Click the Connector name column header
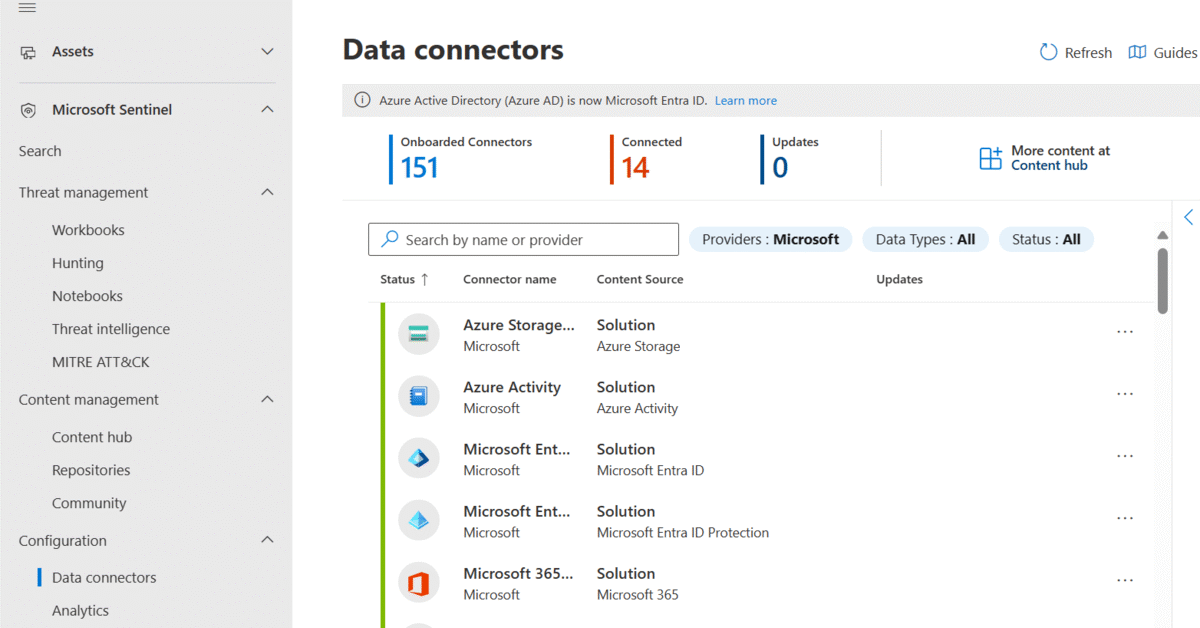Viewport: 1200px width, 628px height. click(510, 280)
